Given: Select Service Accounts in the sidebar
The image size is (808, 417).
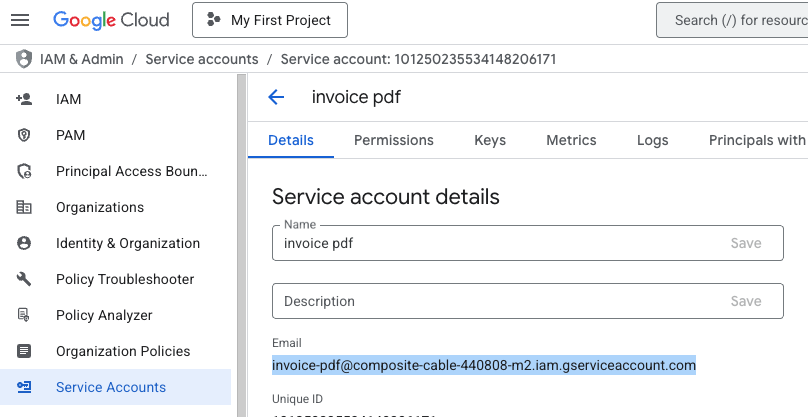Looking at the screenshot, I should click(x=115, y=387).
